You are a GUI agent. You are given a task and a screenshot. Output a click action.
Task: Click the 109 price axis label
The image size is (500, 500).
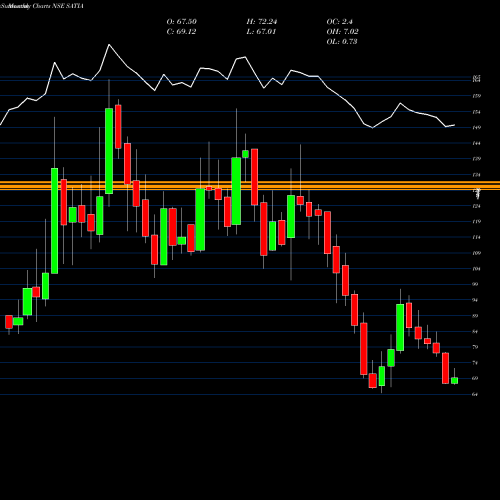coord(477,253)
